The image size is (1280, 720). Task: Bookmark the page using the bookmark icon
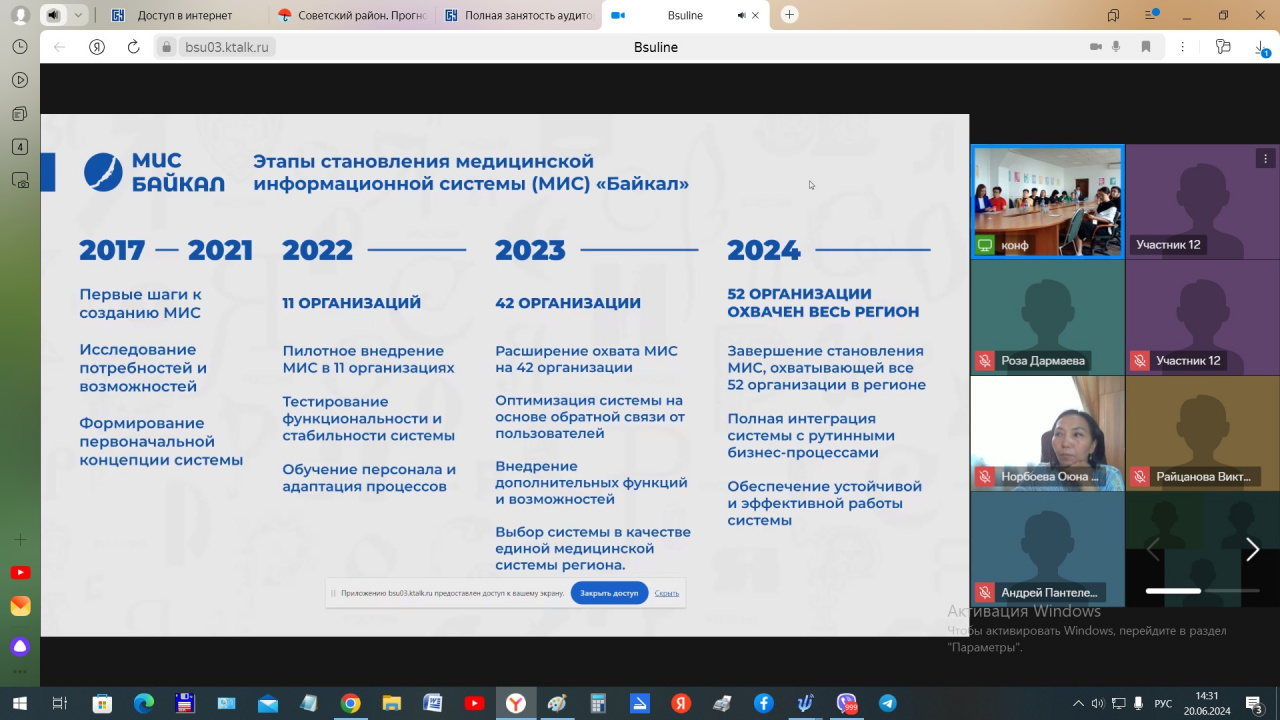tap(1146, 47)
